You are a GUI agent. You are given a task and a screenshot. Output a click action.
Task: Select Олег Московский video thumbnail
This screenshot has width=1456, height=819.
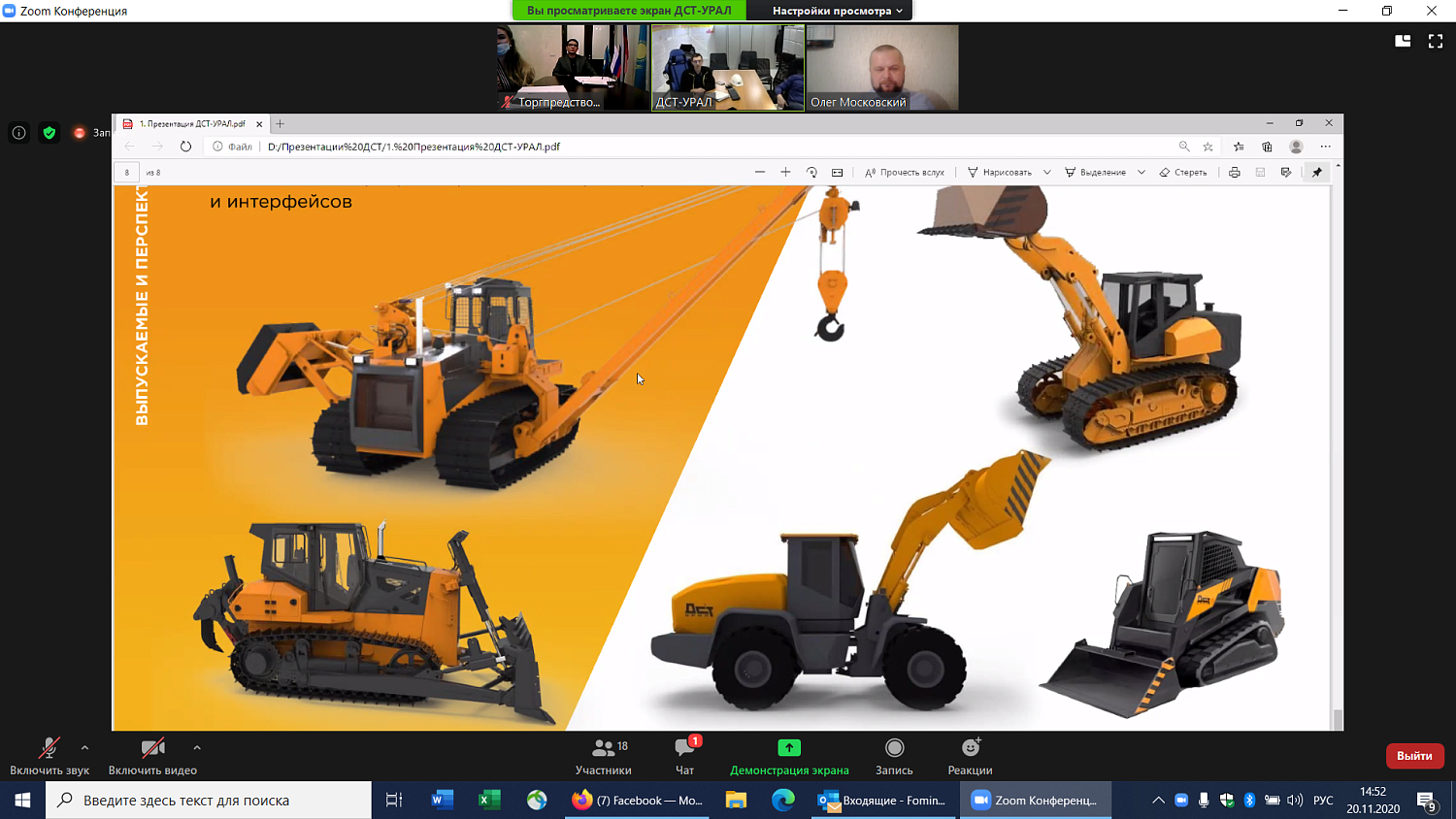[x=882, y=67]
